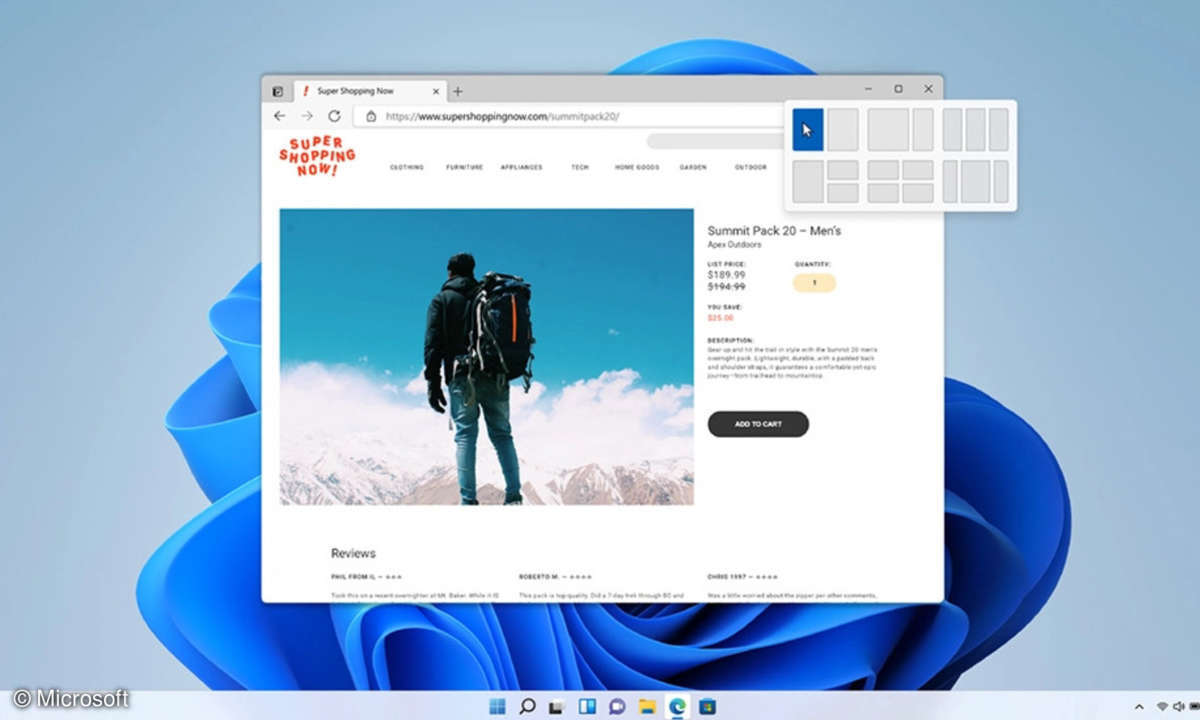The width and height of the screenshot is (1200, 720).
Task: Choose the wide center zone of the bottom-right three-column snap layout
Action: [x=975, y=182]
